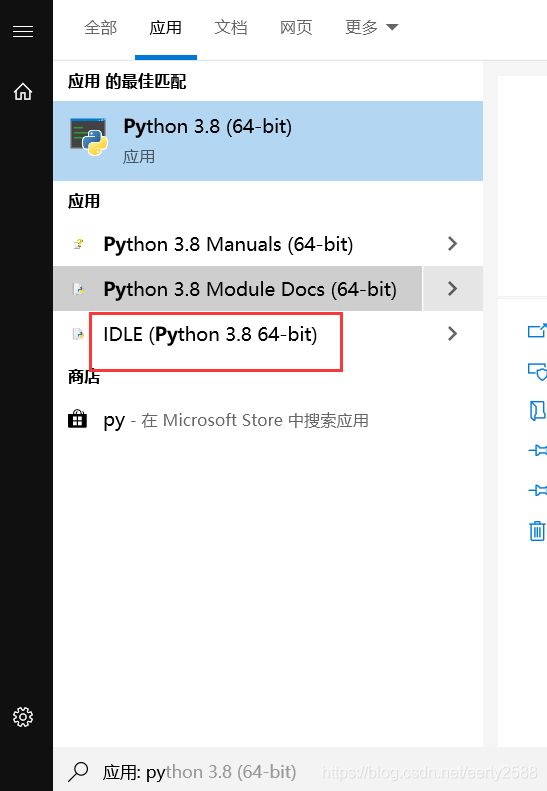Click the Microsoft Store bag icon

point(77,419)
